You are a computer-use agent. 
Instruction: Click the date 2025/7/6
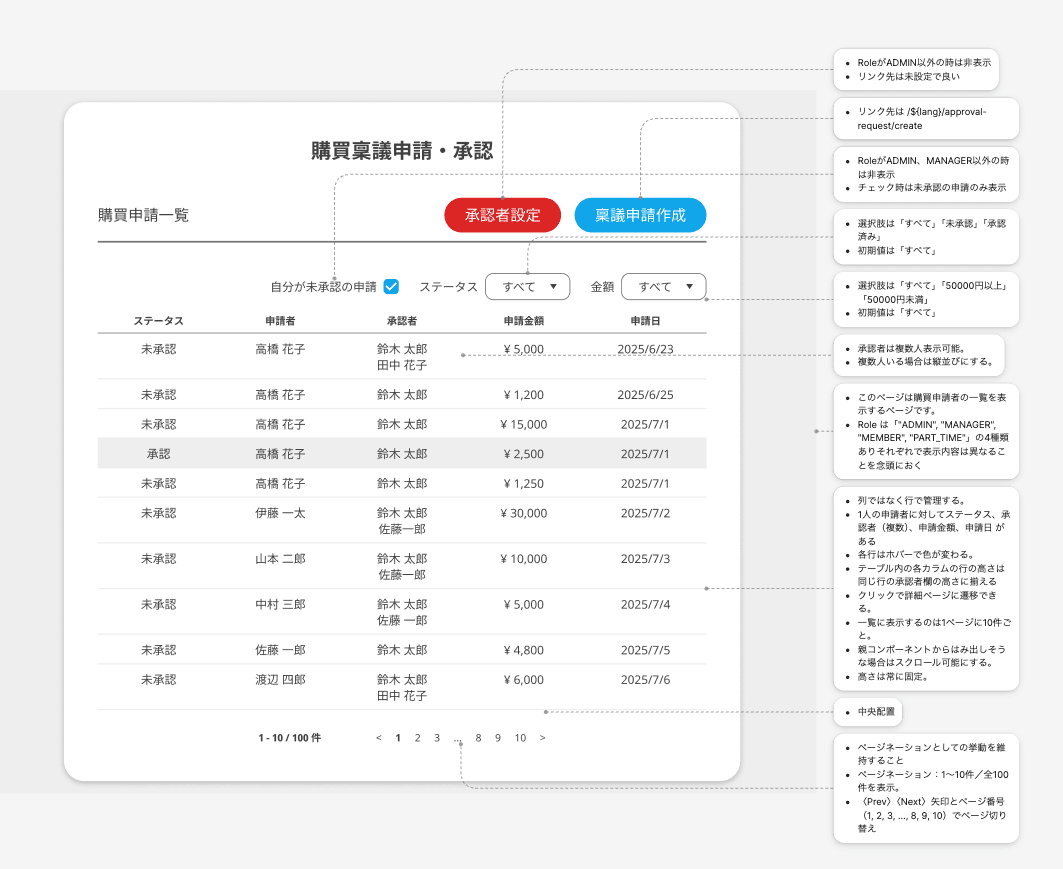pos(645,679)
